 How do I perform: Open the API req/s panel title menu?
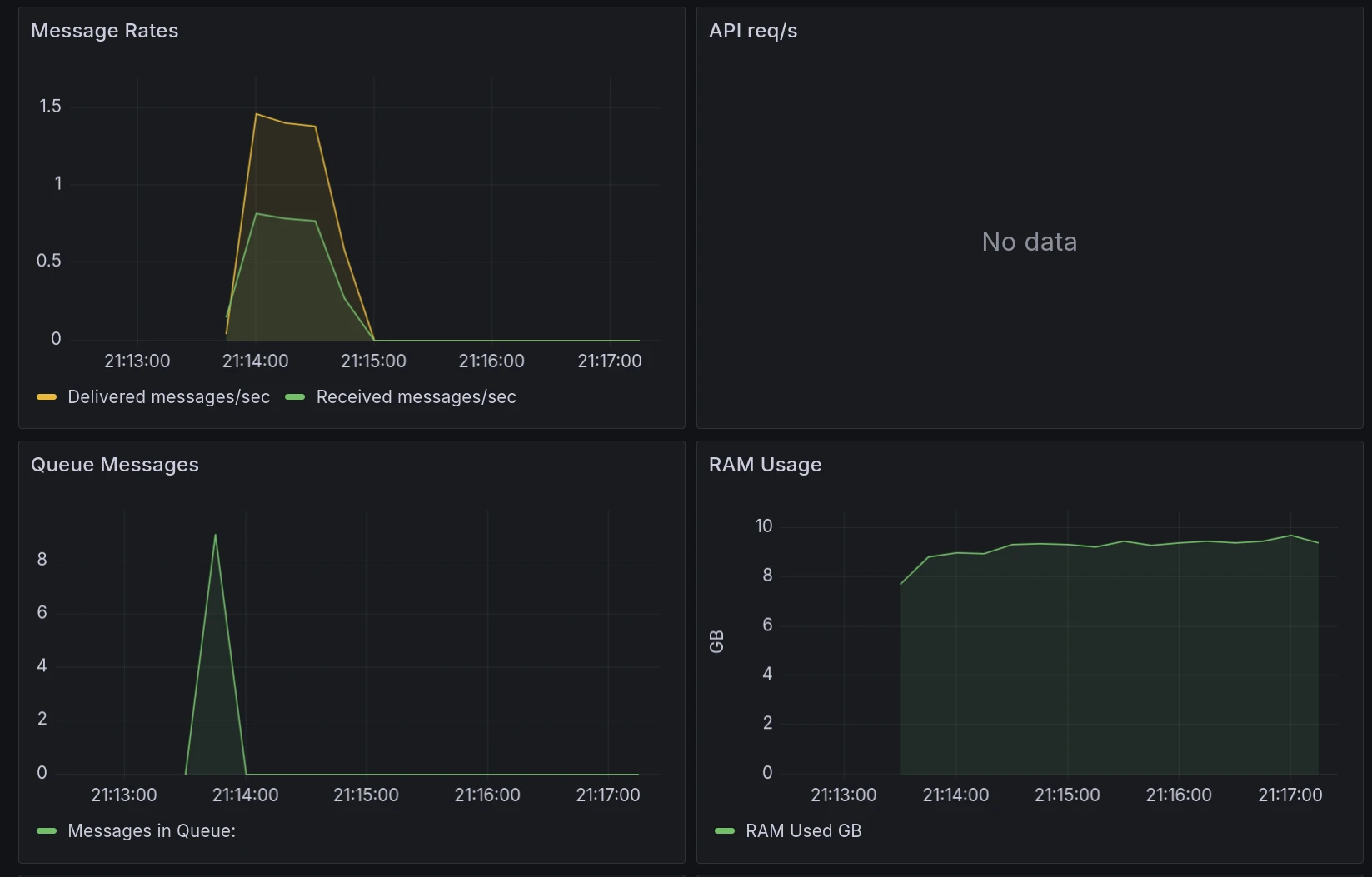[752, 31]
